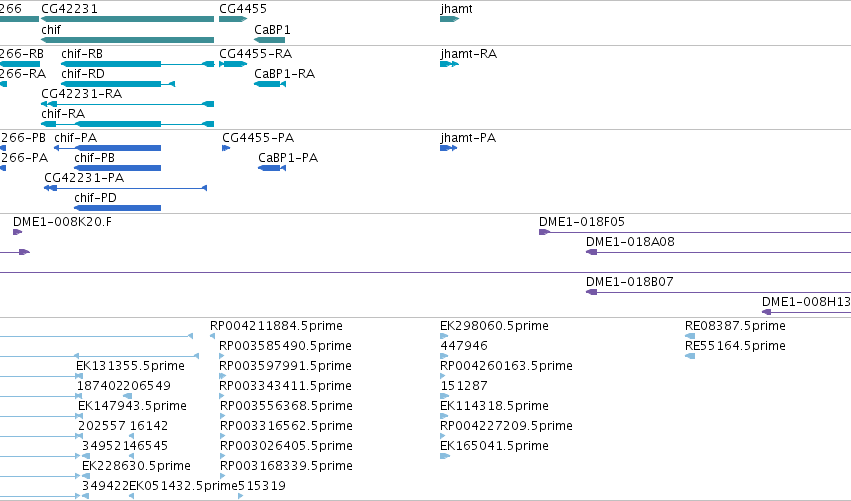Click the CG42231 gene label
851x501 pixels.
tap(69, 9)
